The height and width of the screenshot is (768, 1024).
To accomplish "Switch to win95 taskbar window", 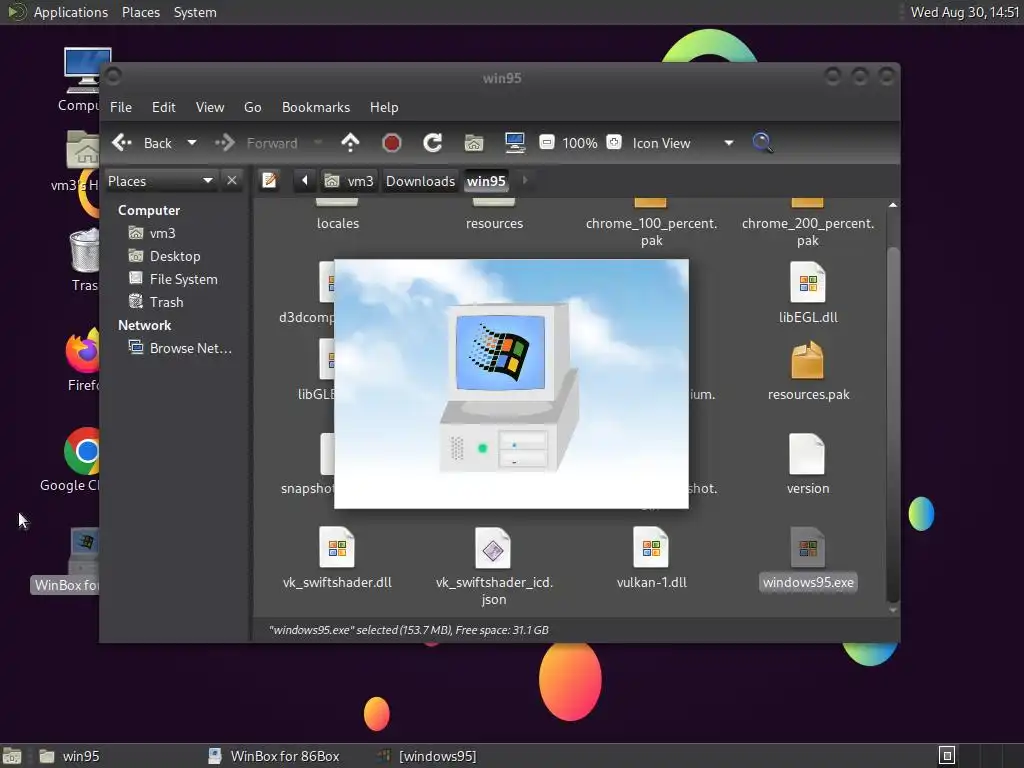I will (x=69, y=756).
